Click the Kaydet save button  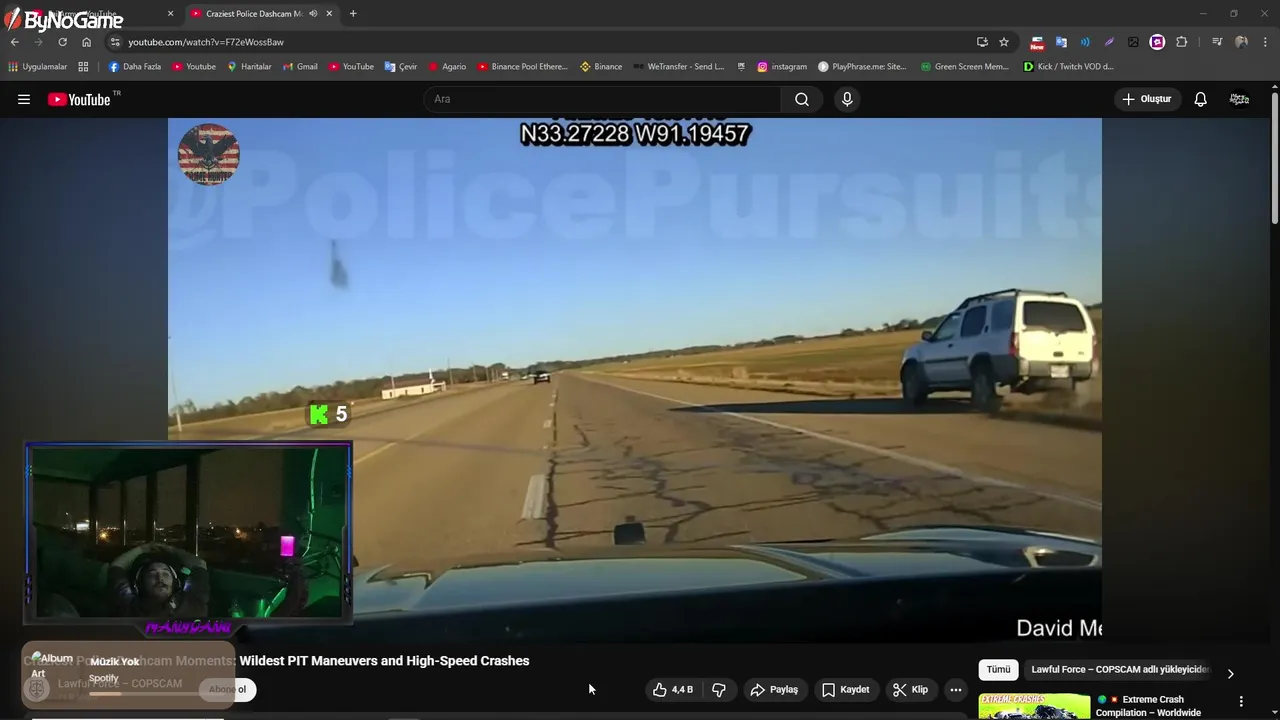(x=845, y=690)
